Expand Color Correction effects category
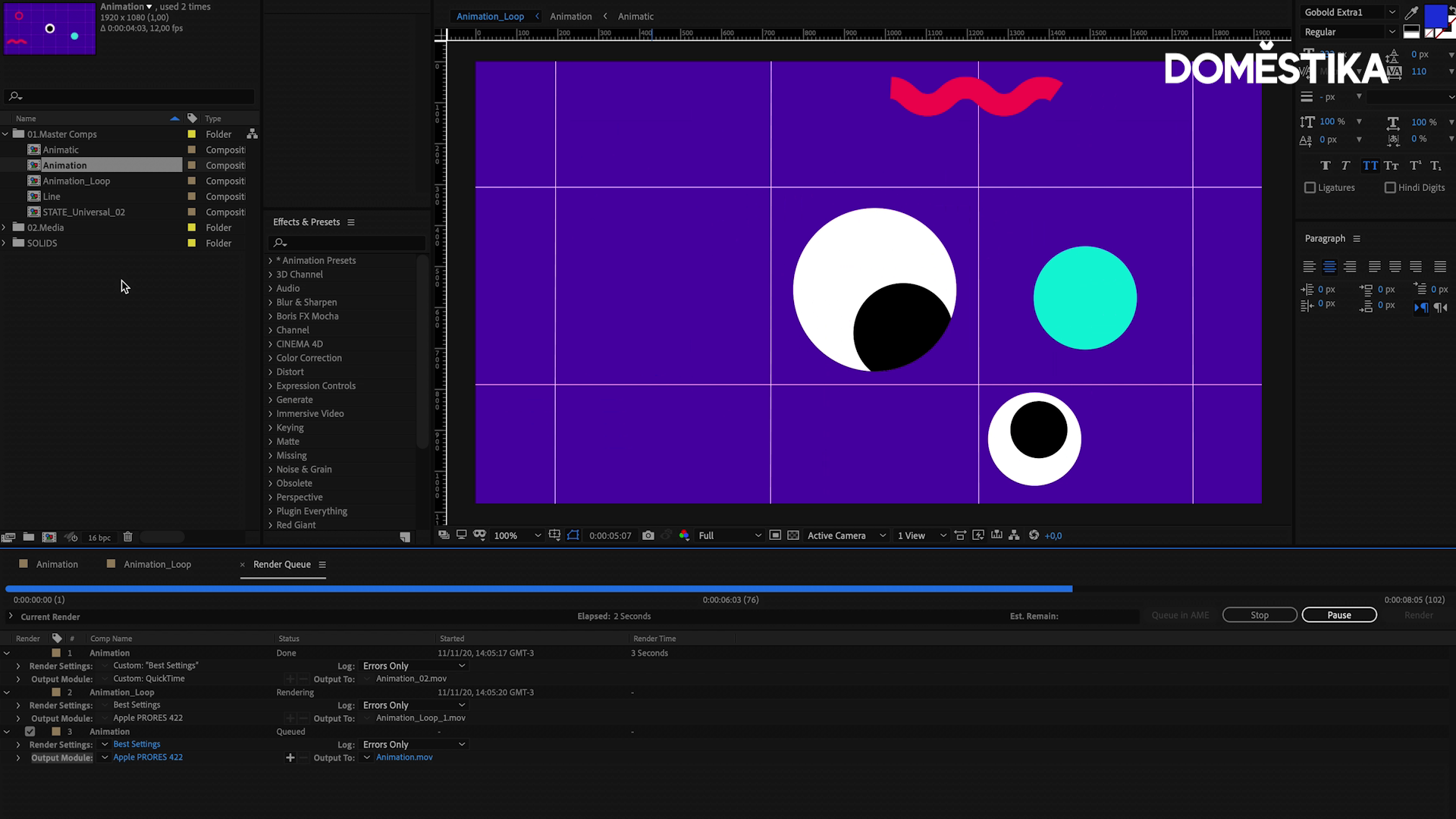The image size is (1456, 819). point(271,358)
